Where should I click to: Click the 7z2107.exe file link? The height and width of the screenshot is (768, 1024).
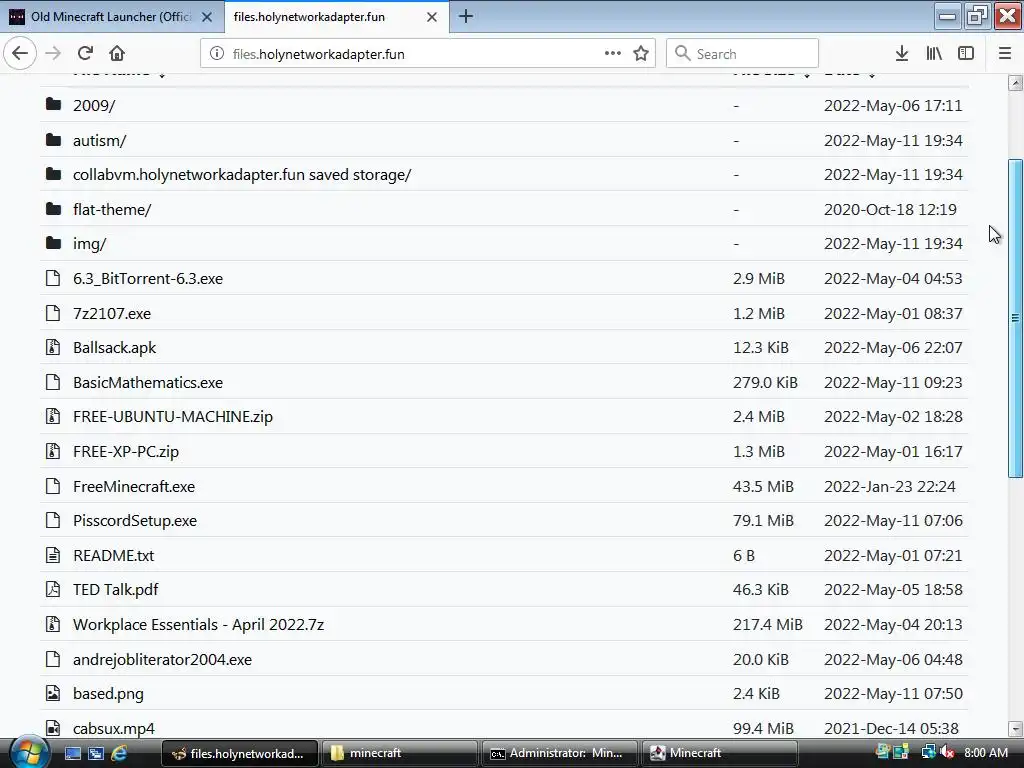point(112,313)
